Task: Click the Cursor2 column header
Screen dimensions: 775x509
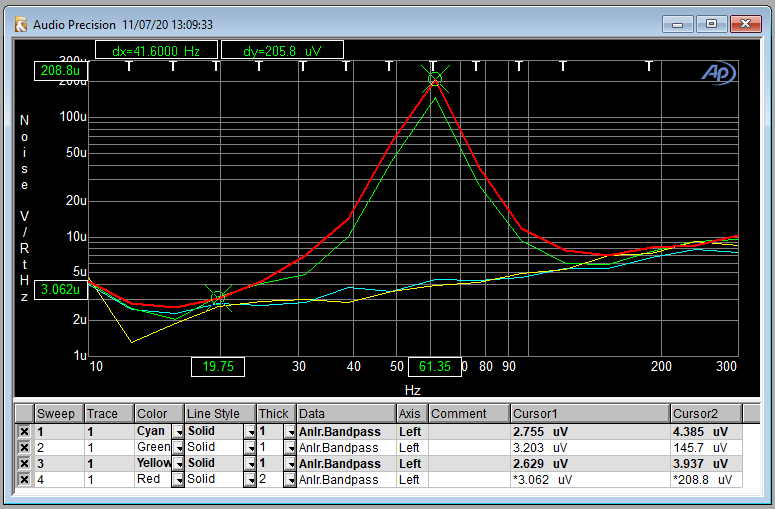Action: [706, 414]
